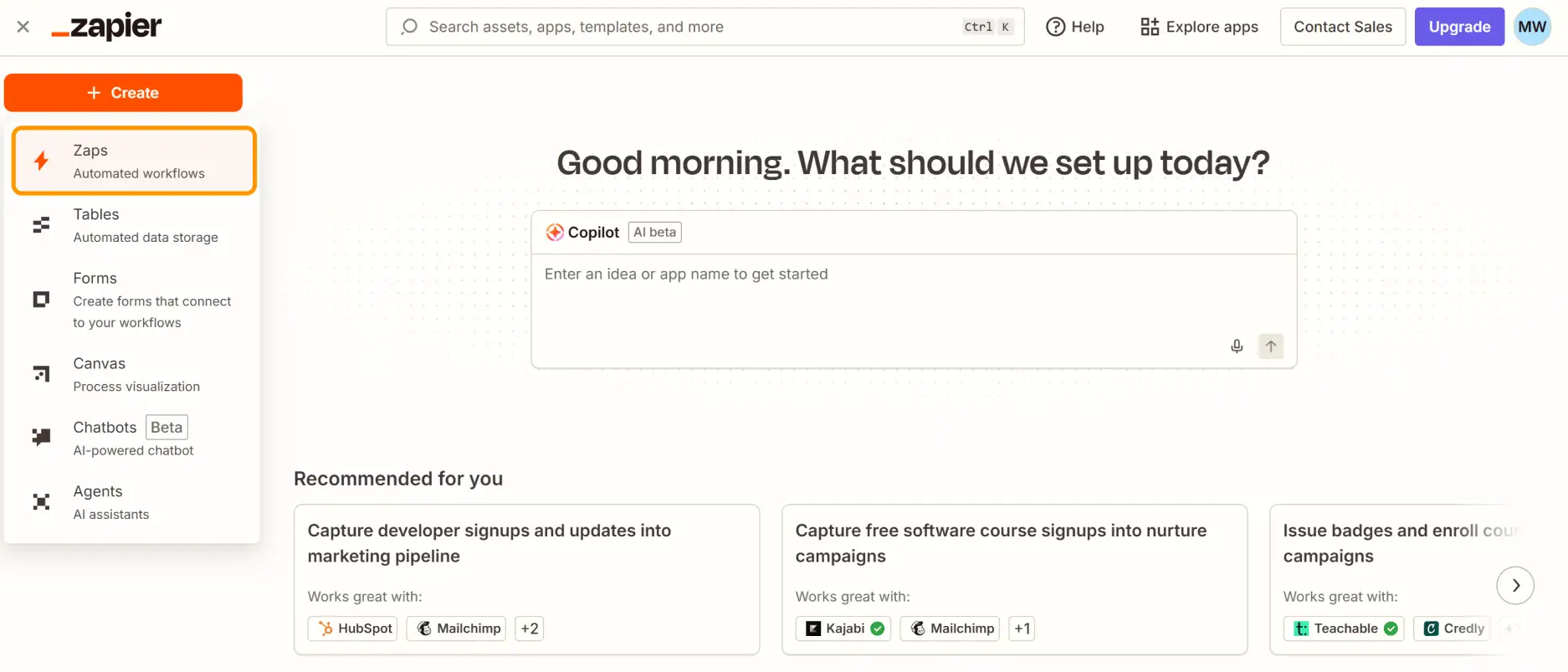The image size is (1568, 672).
Task: Click the Contact Sales button
Action: tap(1342, 27)
